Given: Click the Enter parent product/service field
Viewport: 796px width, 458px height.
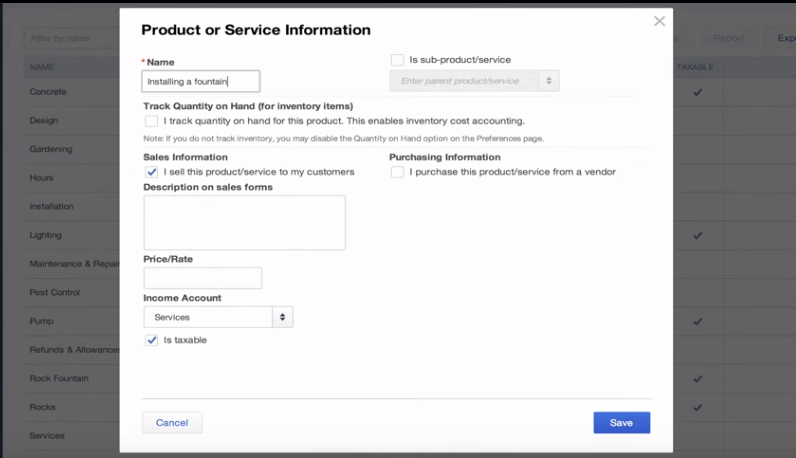Looking at the screenshot, I should (464, 81).
